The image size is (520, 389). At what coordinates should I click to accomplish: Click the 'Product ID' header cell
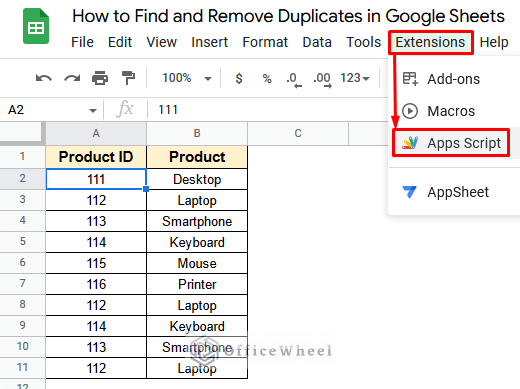pos(96,157)
